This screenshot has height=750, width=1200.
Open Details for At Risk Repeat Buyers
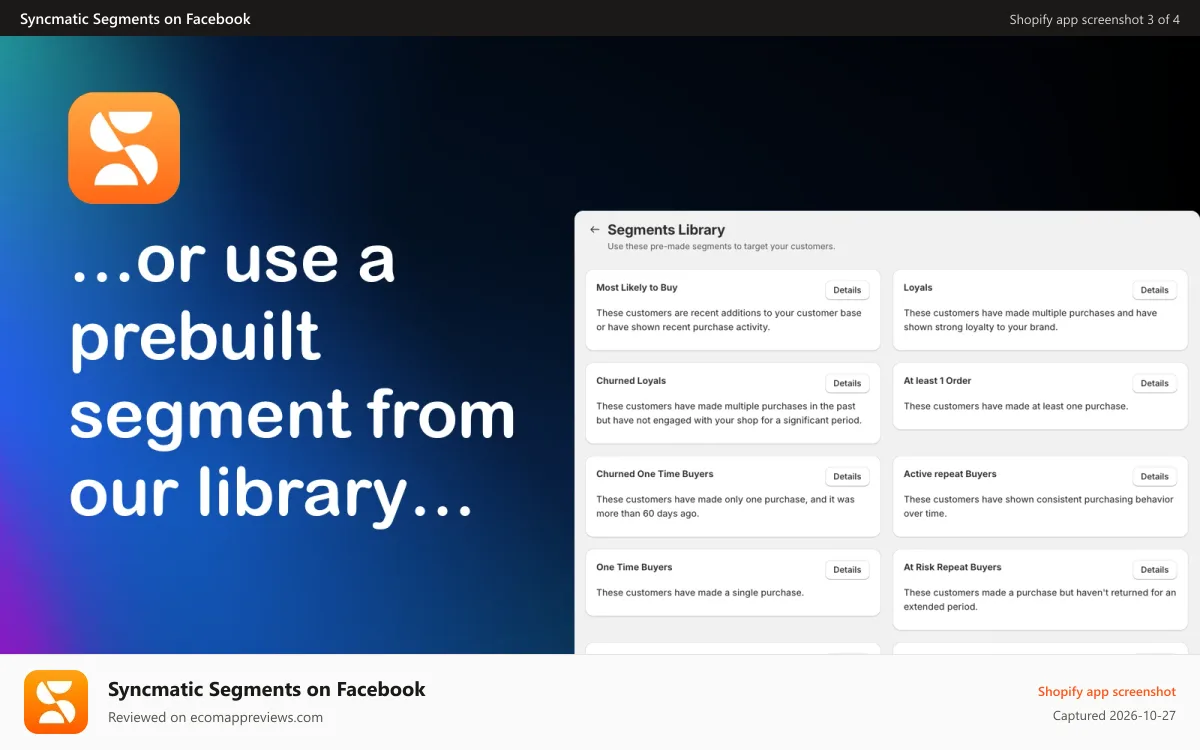coord(1154,569)
